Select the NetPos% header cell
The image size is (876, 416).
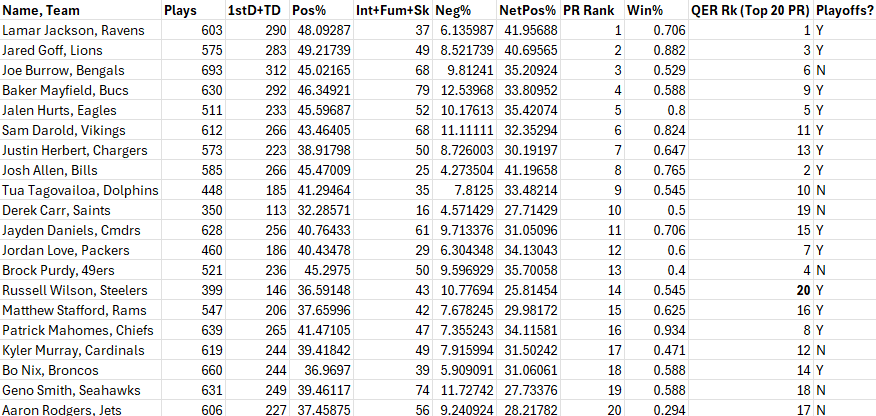[x=529, y=10]
